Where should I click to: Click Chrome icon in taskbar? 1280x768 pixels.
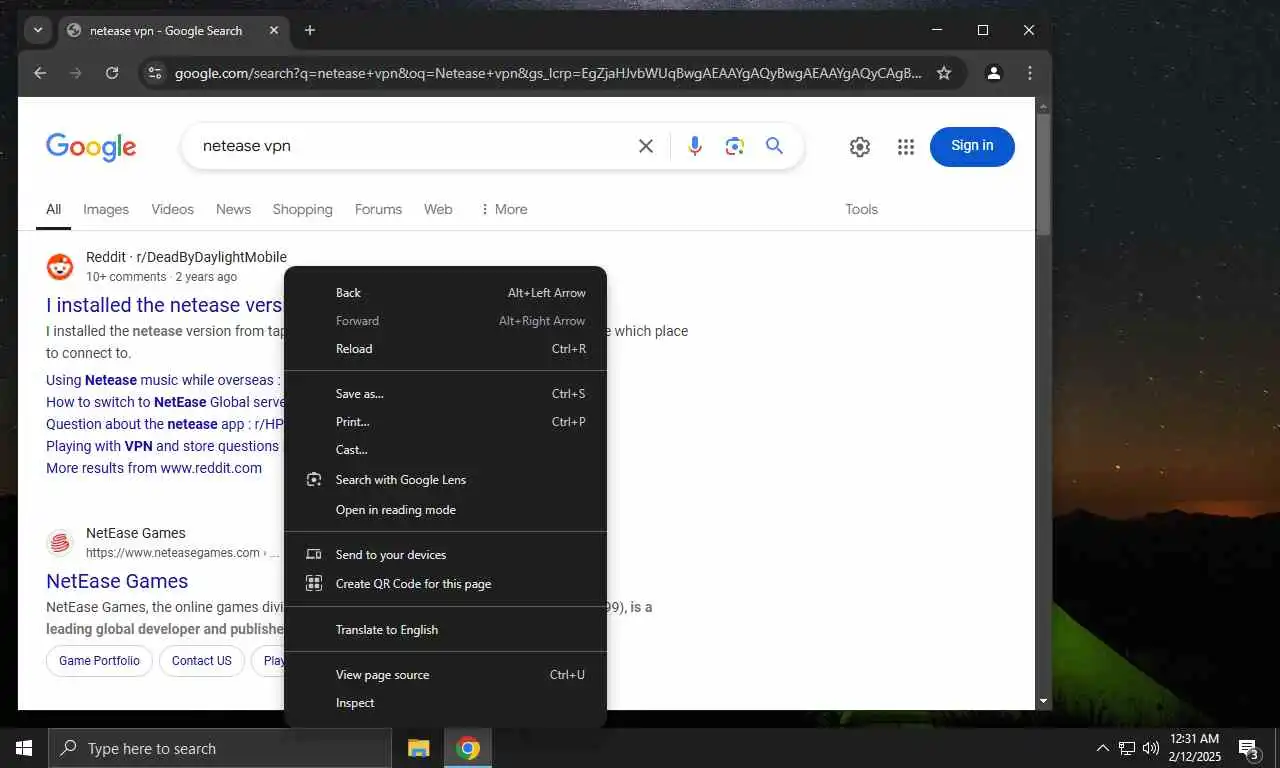point(467,748)
